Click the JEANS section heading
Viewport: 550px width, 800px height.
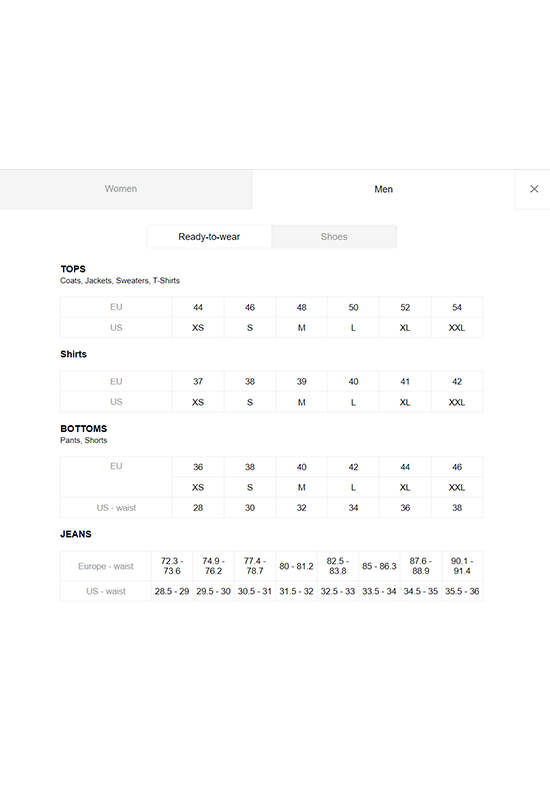[76, 534]
